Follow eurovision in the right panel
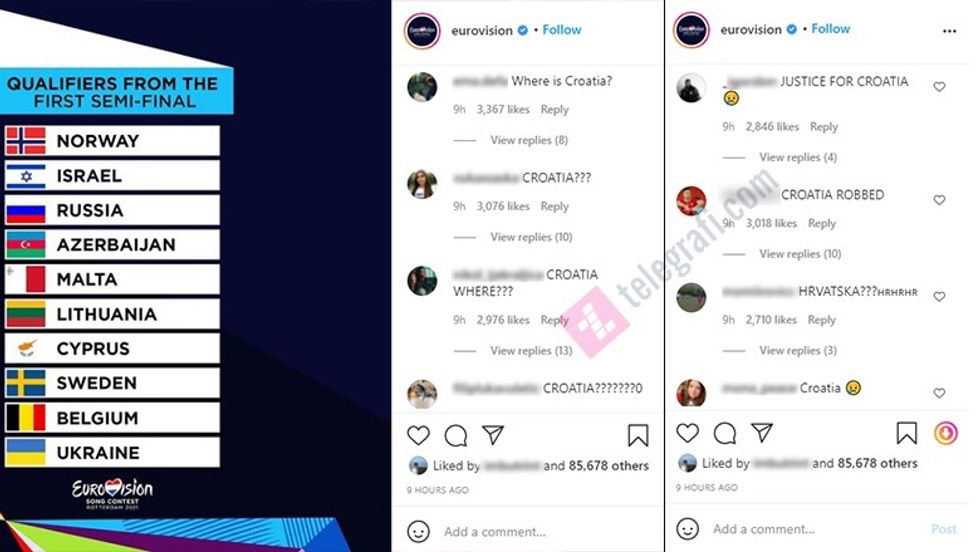Screen dimensions: 980x552 831,29
